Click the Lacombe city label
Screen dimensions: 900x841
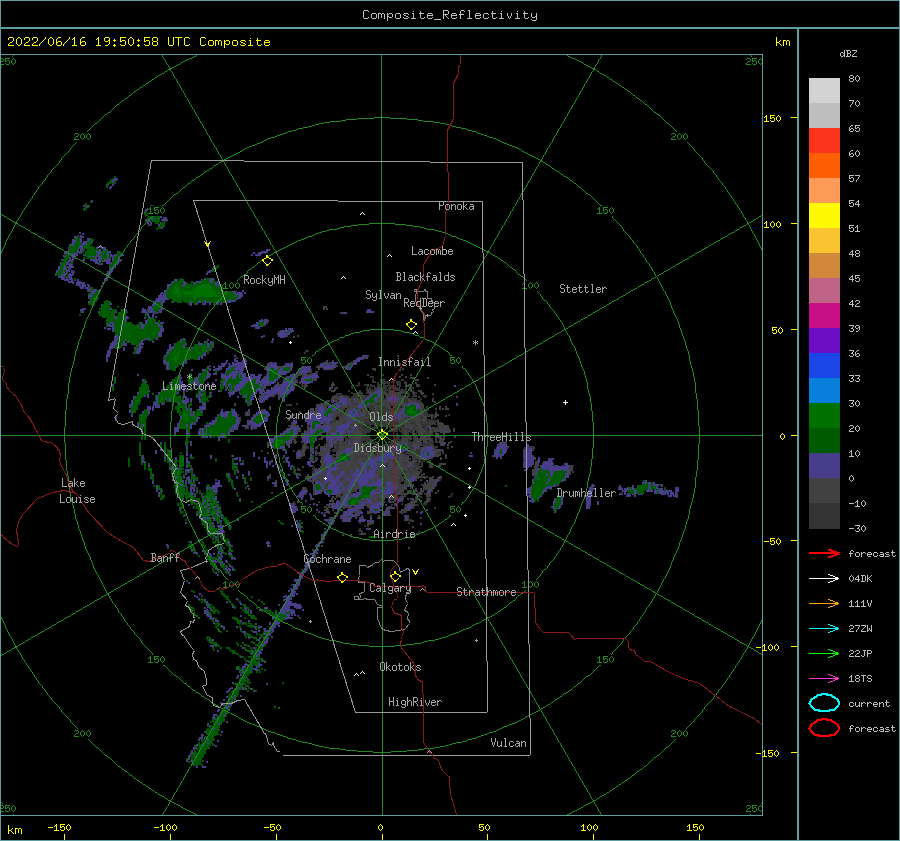(x=432, y=251)
